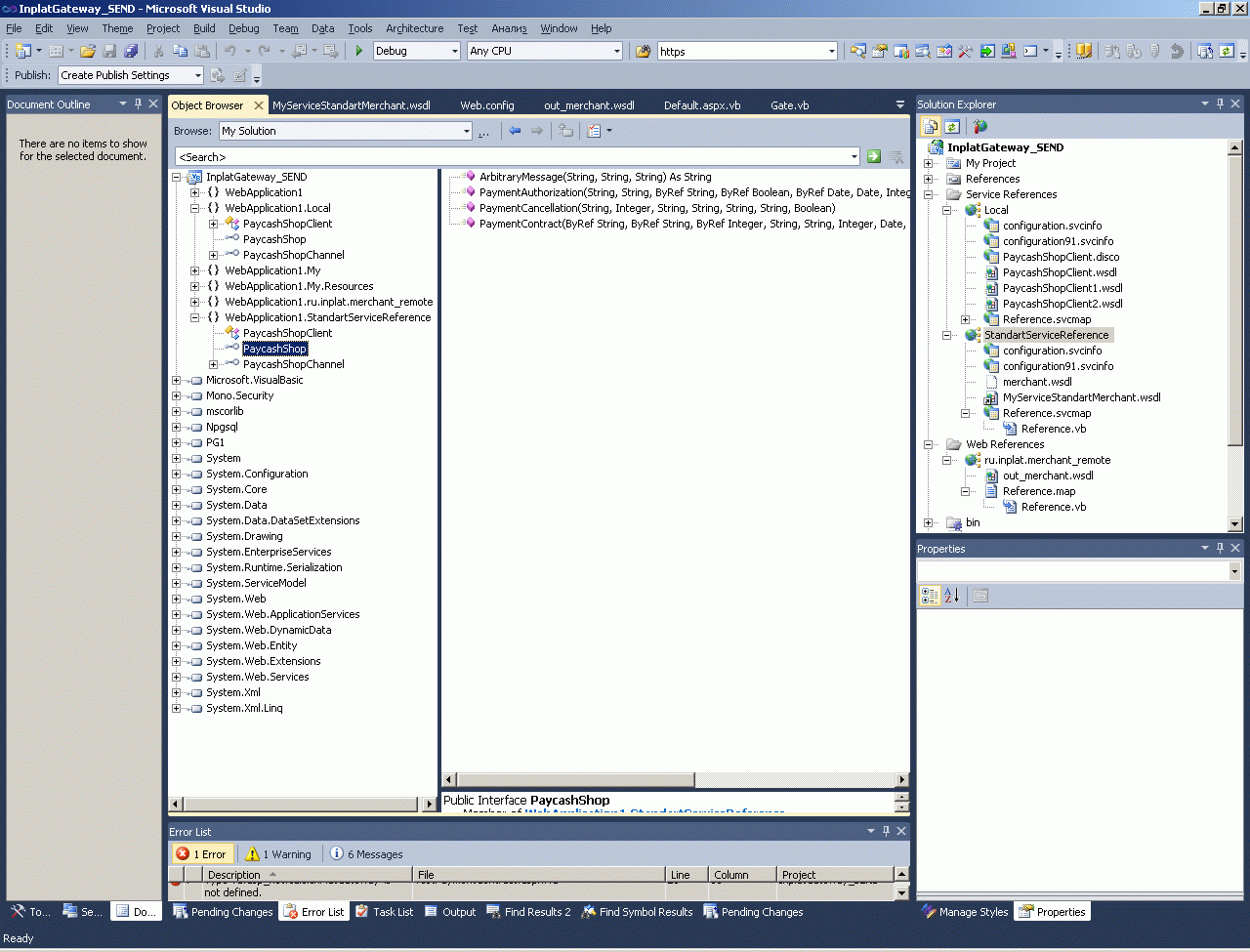
Task: Start debugging with the green play icon
Action: (359, 51)
